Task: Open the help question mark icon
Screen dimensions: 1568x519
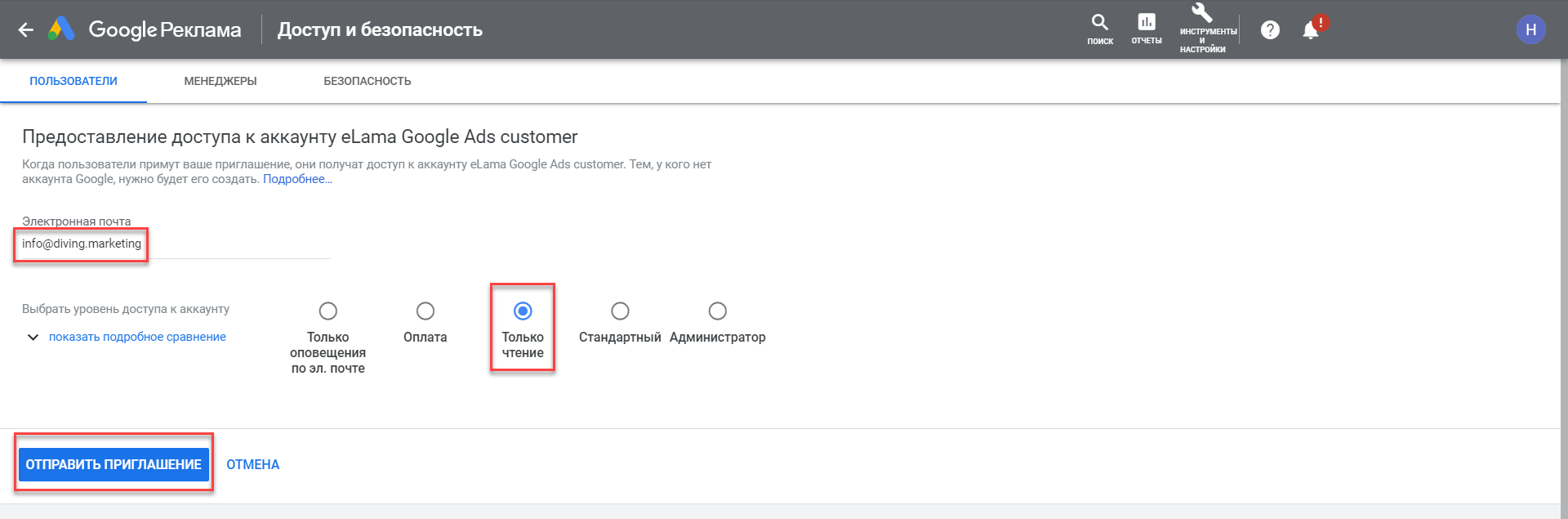Action: pos(1270,29)
